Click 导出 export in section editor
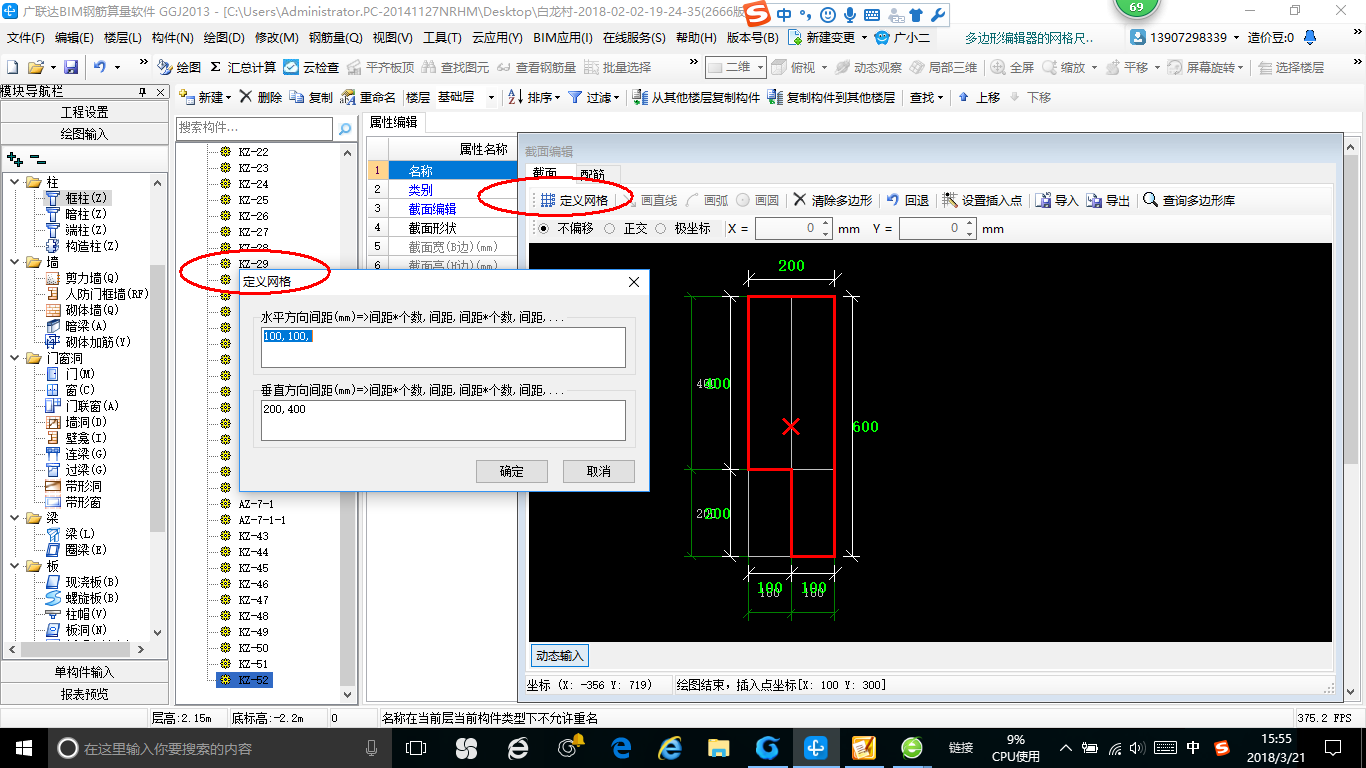The height and width of the screenshot is (768, 1366). (1108, 200)
